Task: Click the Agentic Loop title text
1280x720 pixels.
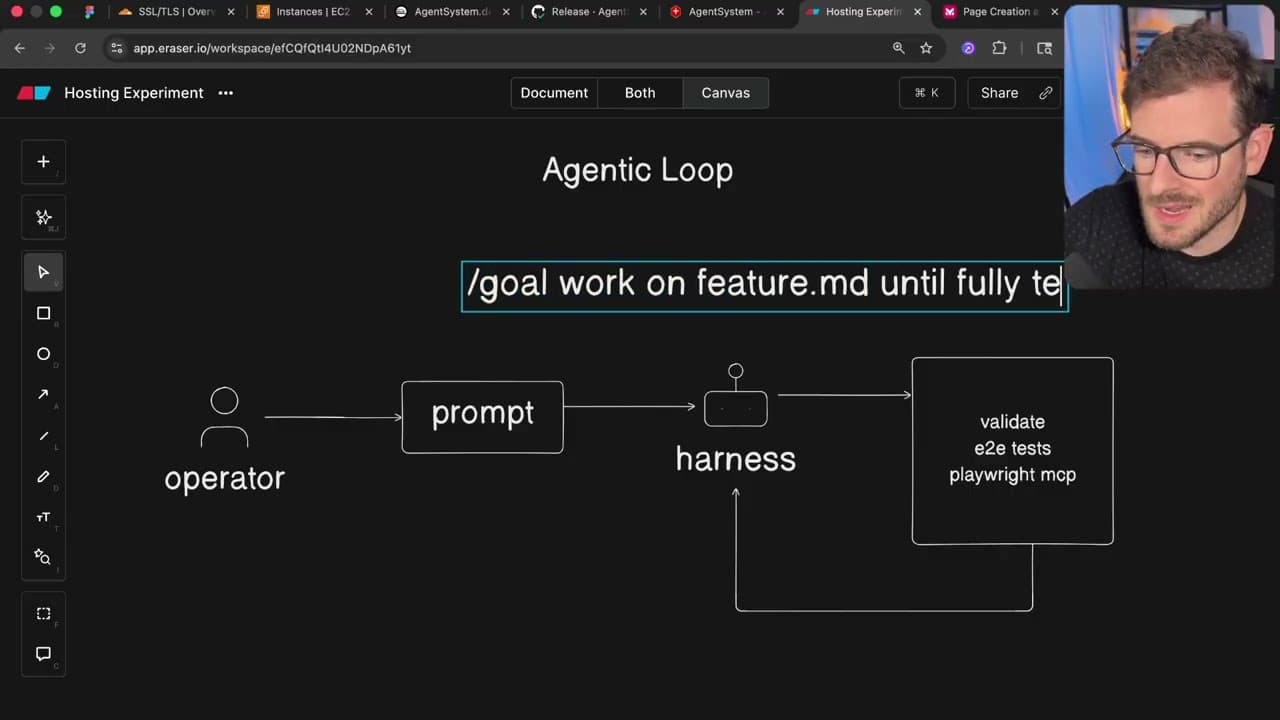Action: [x=638, y=170]
